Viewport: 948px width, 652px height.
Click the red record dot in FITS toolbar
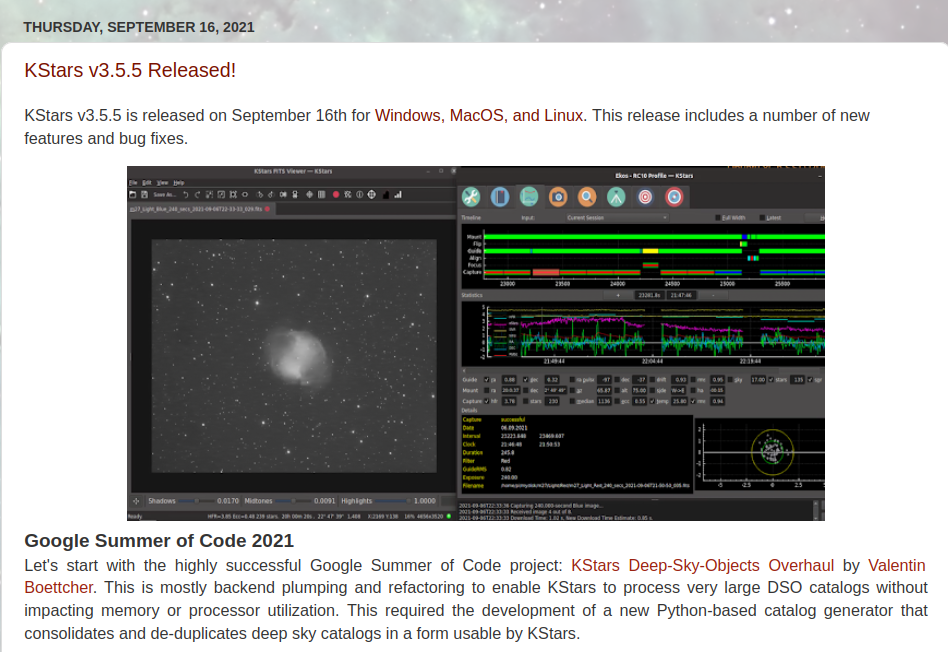point(336,195)
